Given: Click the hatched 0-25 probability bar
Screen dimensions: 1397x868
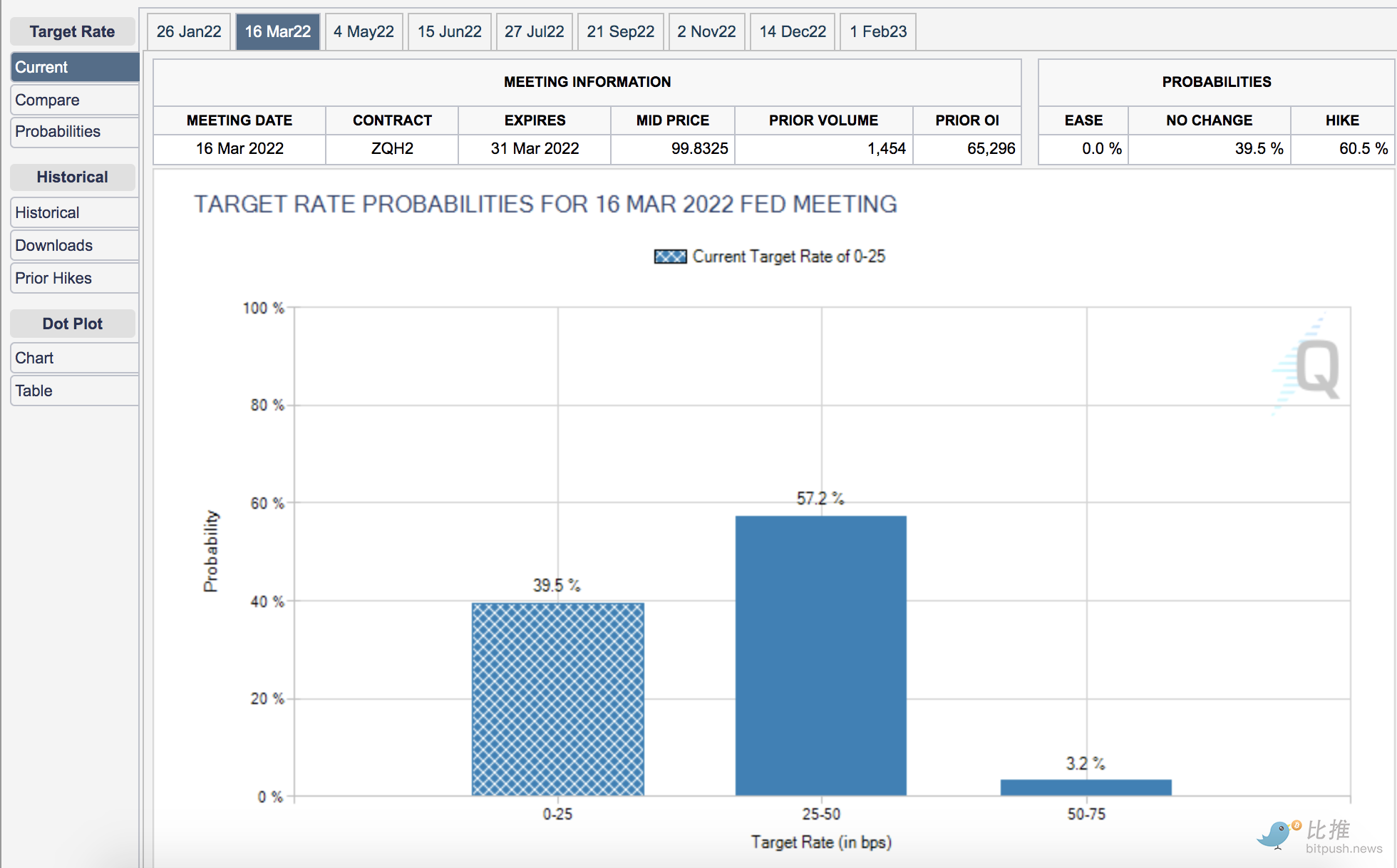Looking at the screenshot, I should pos(558,699).
